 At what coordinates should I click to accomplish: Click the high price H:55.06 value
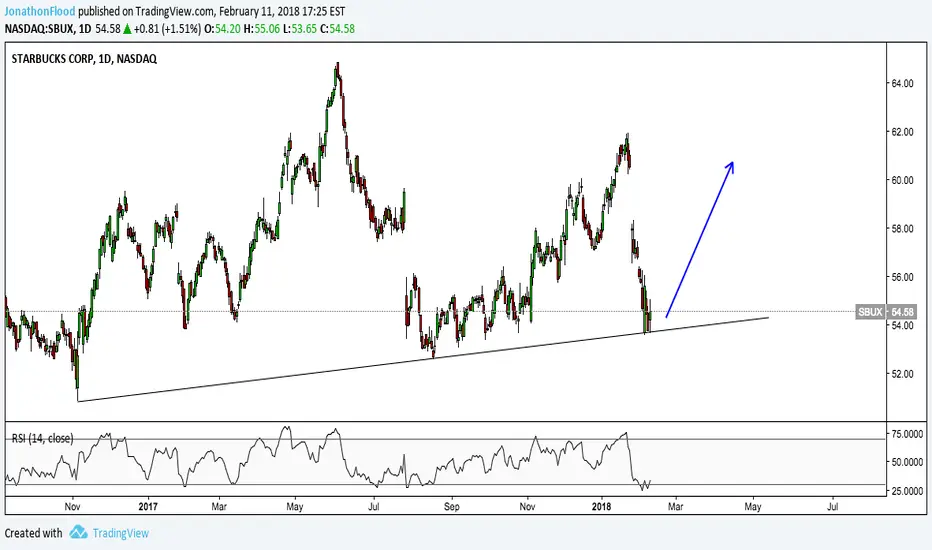261,29
